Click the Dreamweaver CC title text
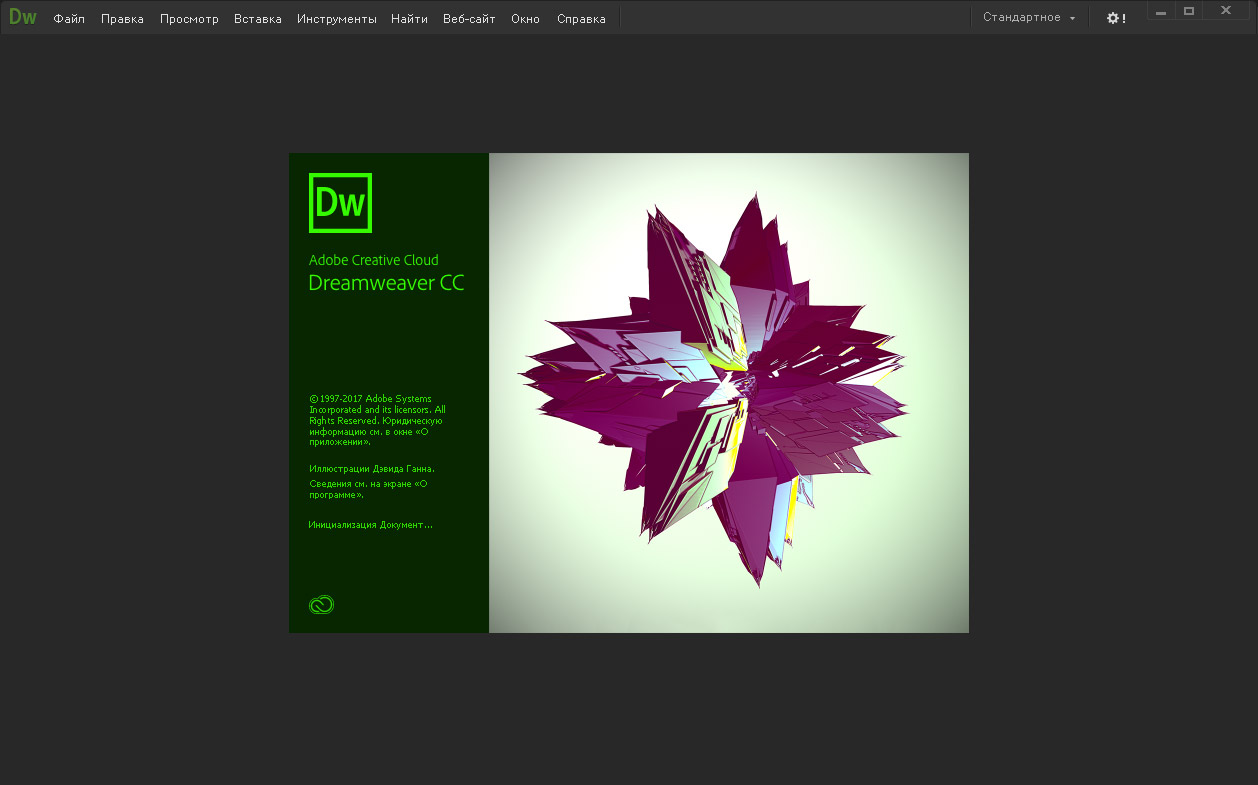 386,283
